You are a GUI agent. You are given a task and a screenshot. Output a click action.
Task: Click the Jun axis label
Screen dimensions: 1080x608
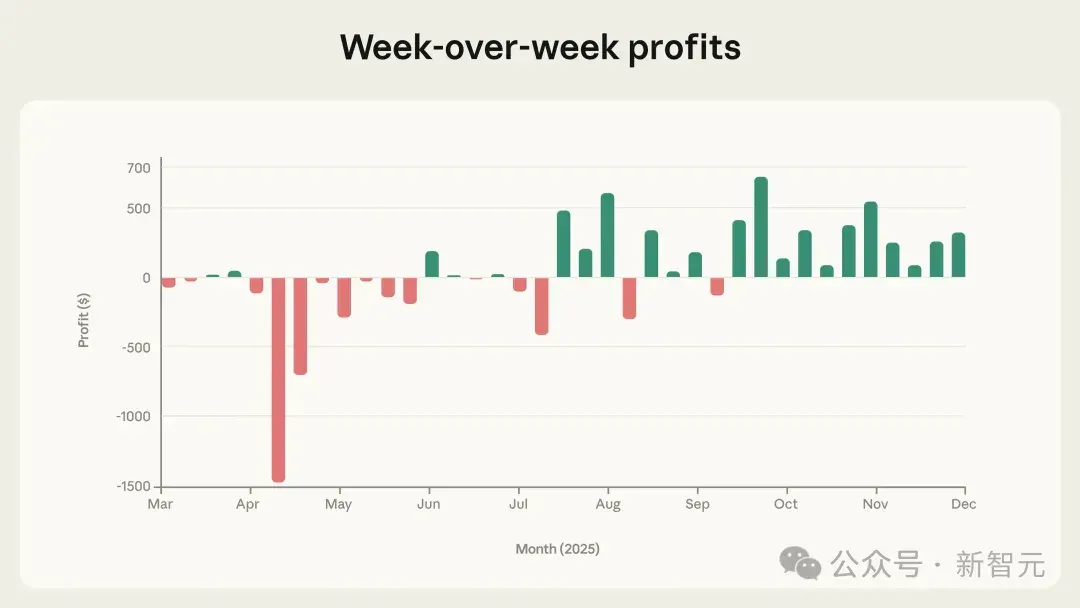pos(428,504)
